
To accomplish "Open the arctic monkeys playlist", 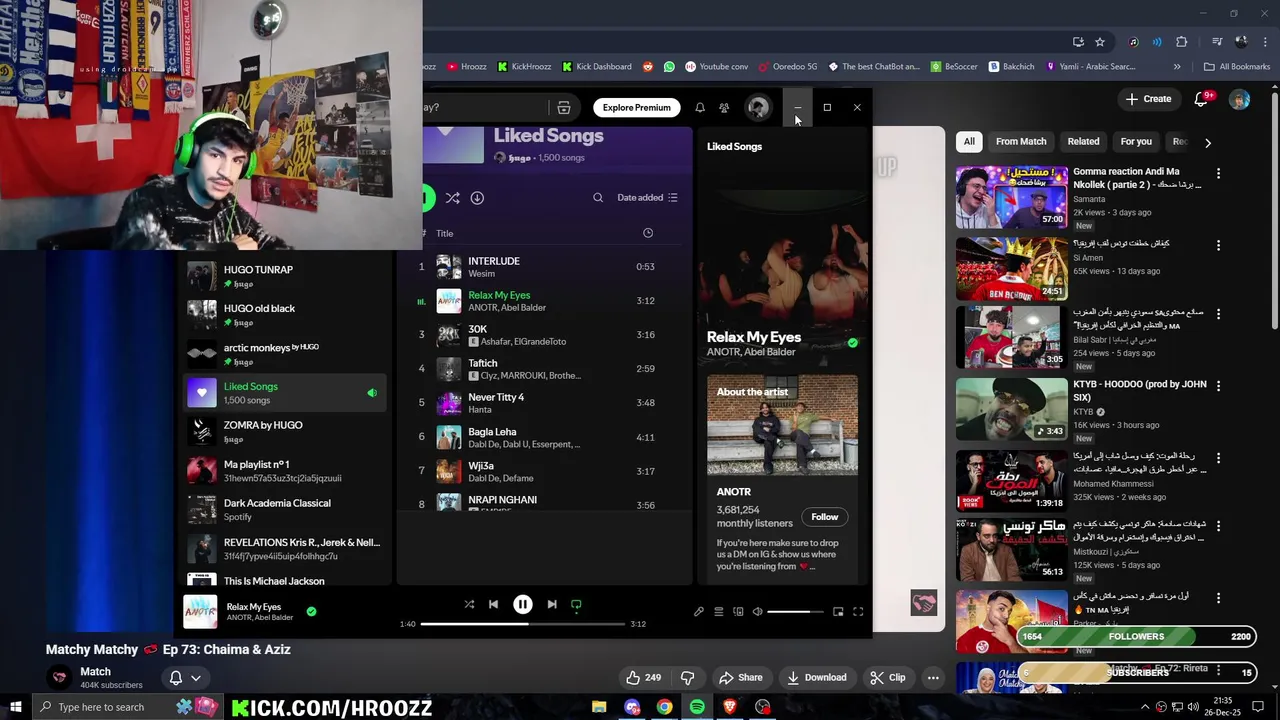I will (284, 354).
